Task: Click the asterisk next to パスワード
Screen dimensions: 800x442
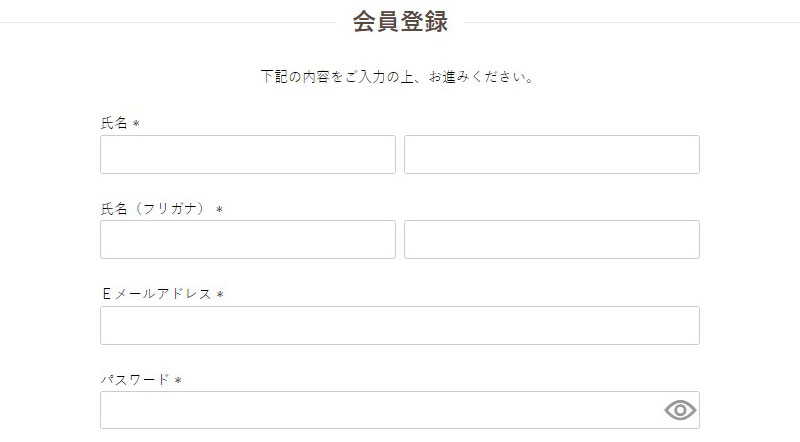Action: pos(178,381)
